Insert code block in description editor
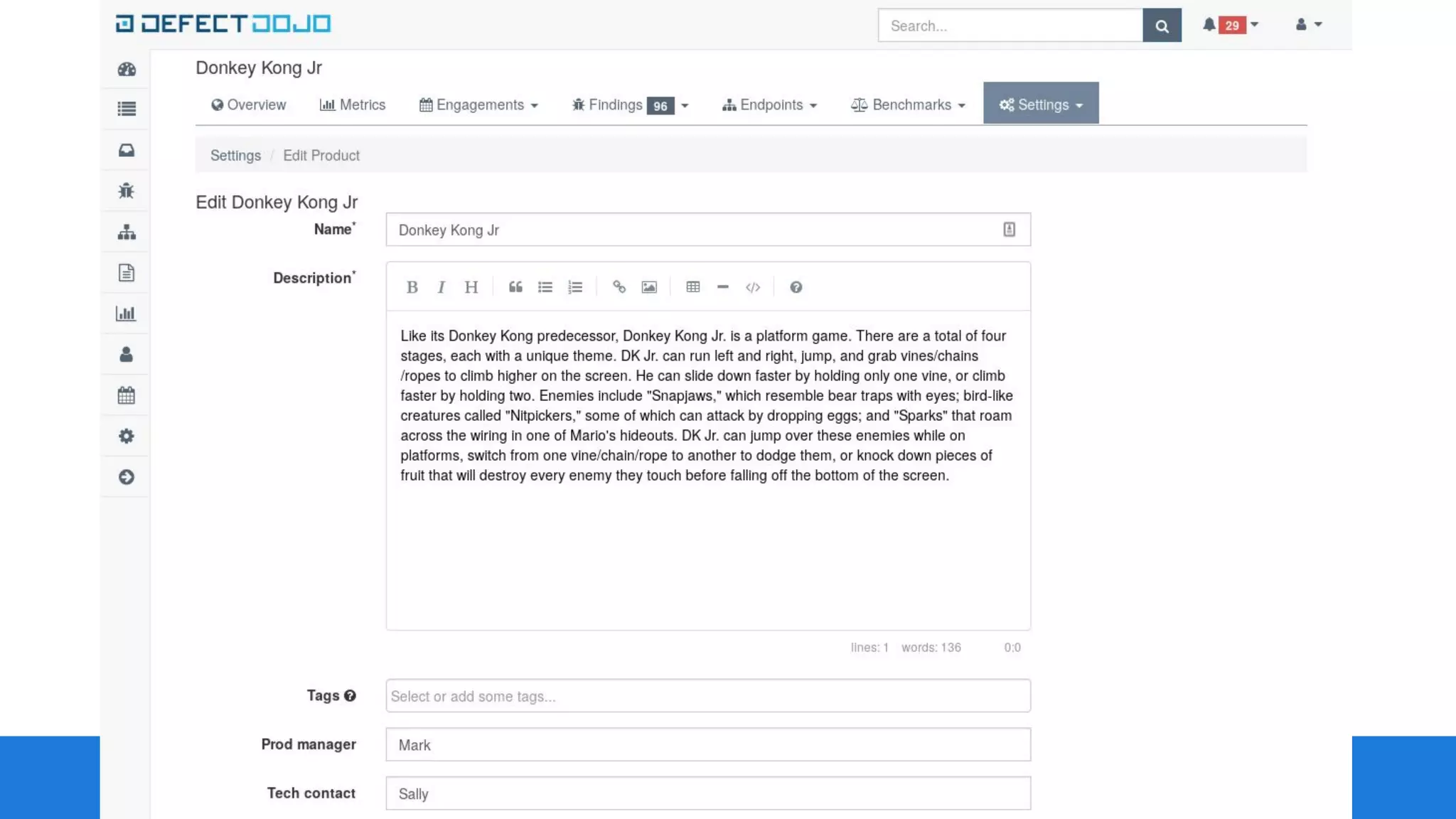 pyautogui.click(x=753, y=287)
